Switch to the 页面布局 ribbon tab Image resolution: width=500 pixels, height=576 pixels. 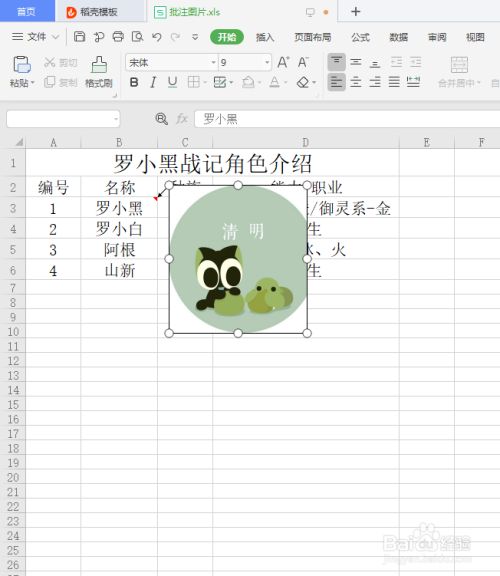(313, 37)
